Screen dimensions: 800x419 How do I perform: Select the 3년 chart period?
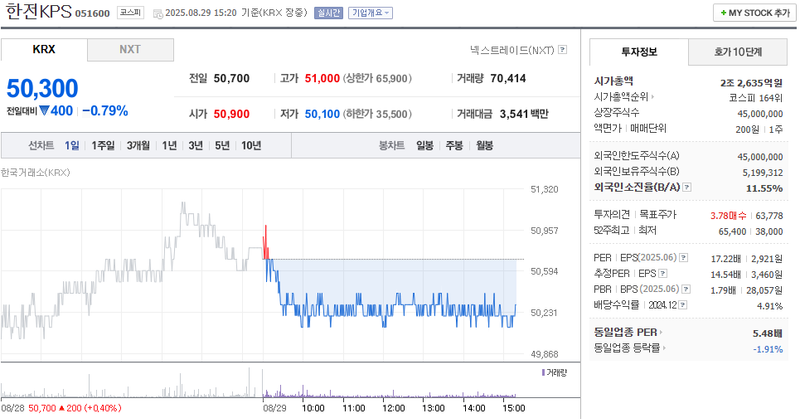(196, 145)
